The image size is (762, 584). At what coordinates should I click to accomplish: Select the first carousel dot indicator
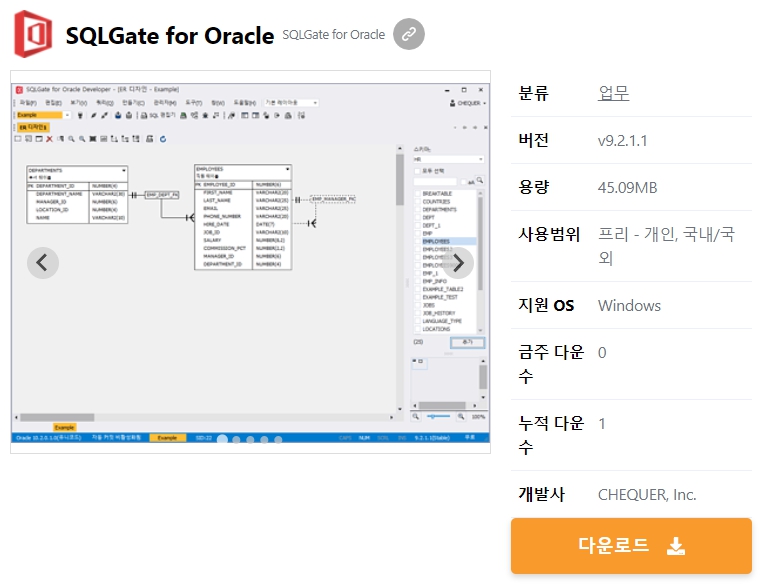(x=222, y=440)
